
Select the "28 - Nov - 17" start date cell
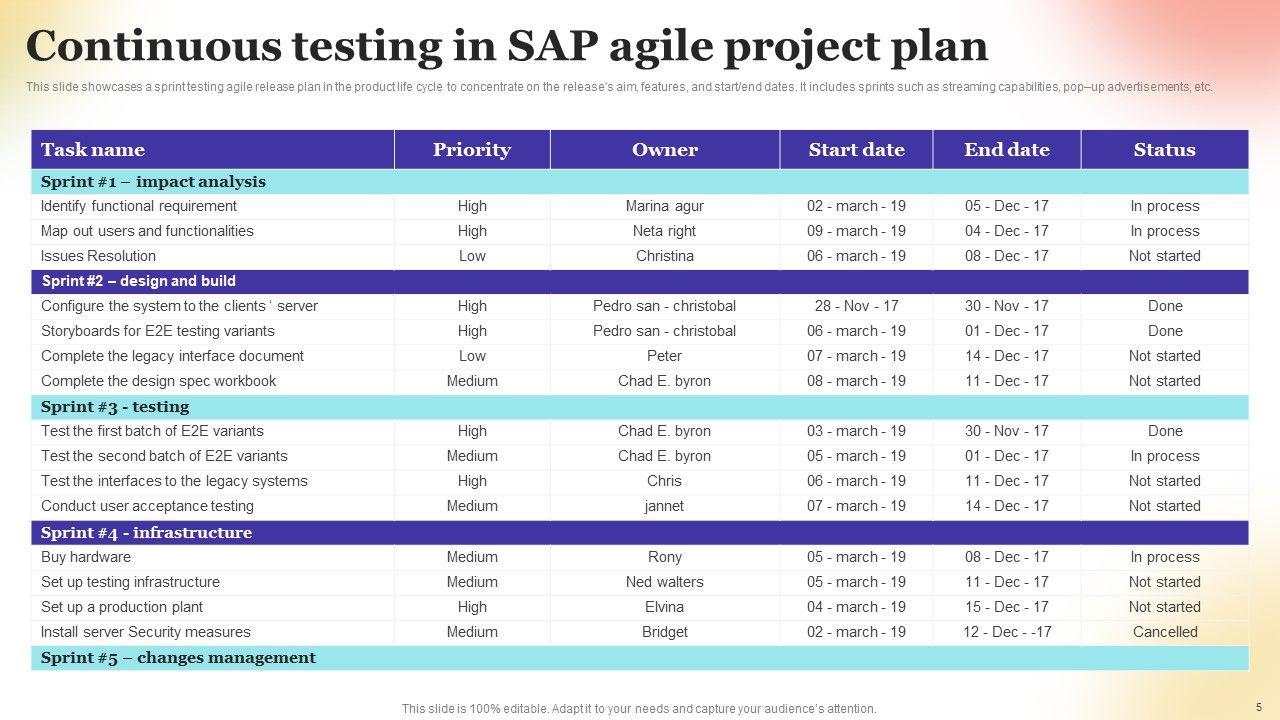point(856,306)
